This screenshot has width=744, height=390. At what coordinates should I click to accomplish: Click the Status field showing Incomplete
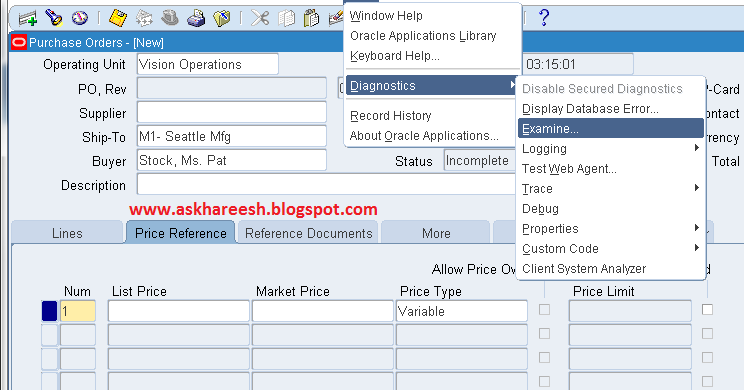480,160
